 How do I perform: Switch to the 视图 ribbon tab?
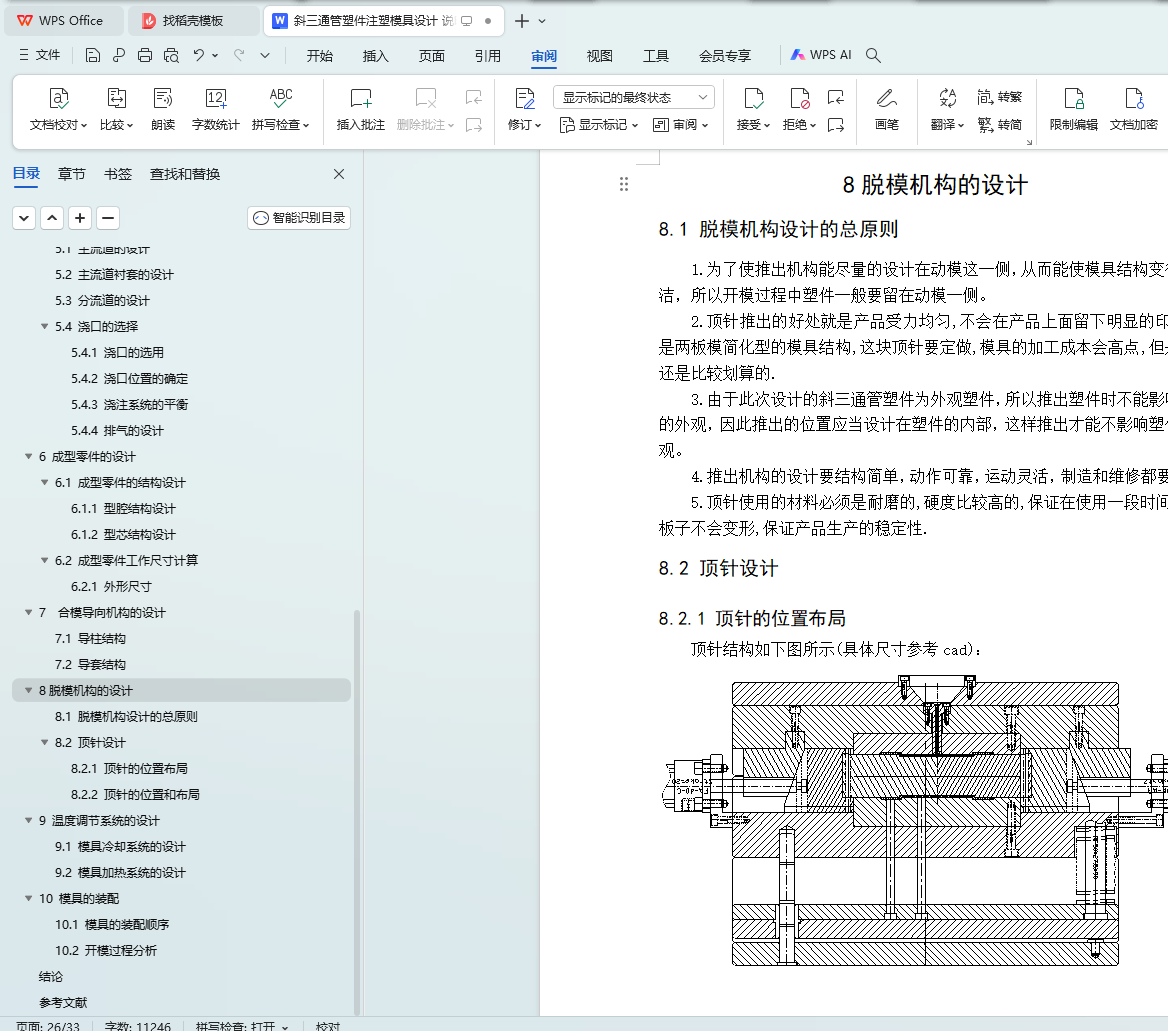[599, 56]
